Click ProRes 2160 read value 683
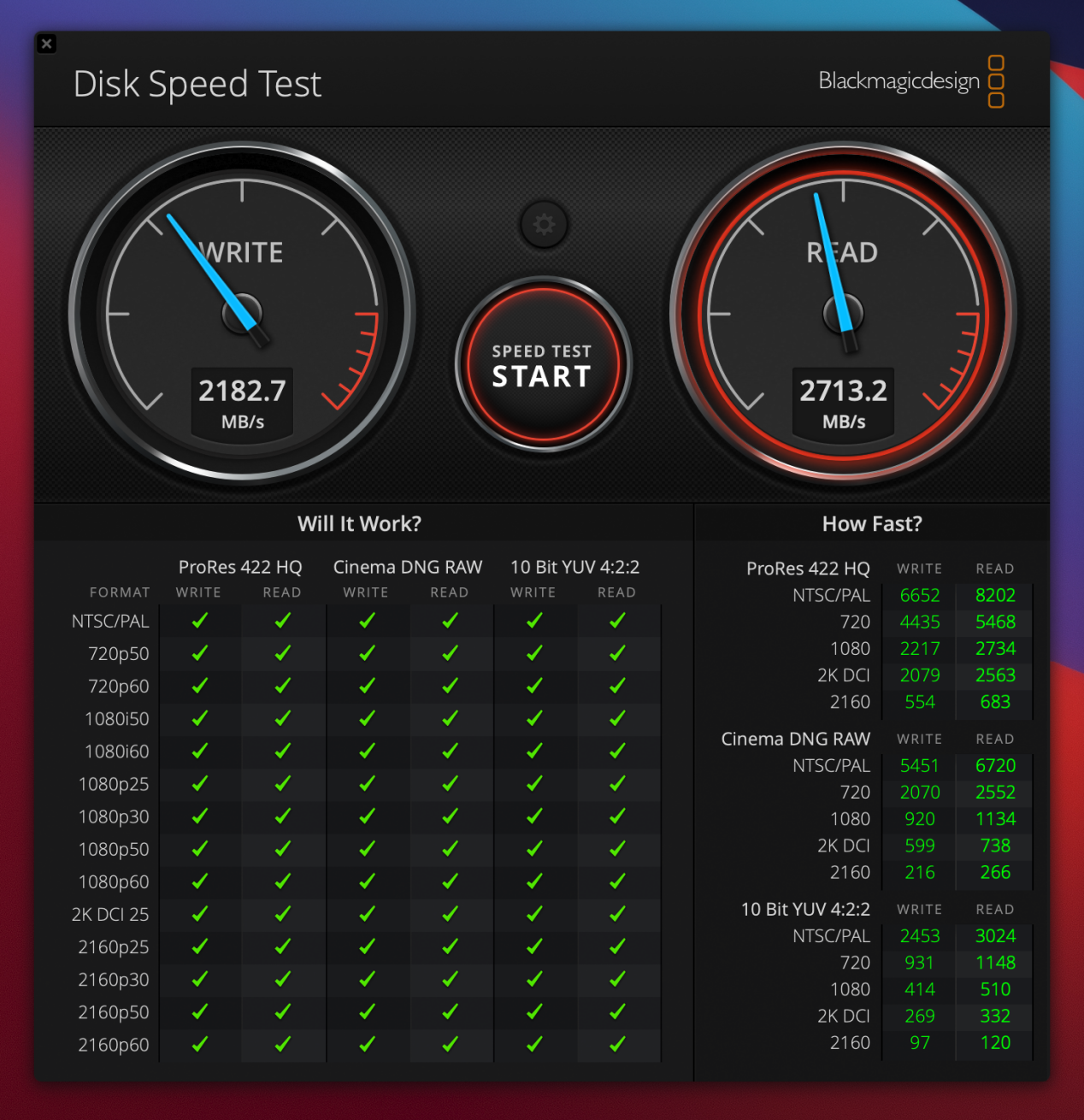 pyautogui.click(x=996, y=702)
